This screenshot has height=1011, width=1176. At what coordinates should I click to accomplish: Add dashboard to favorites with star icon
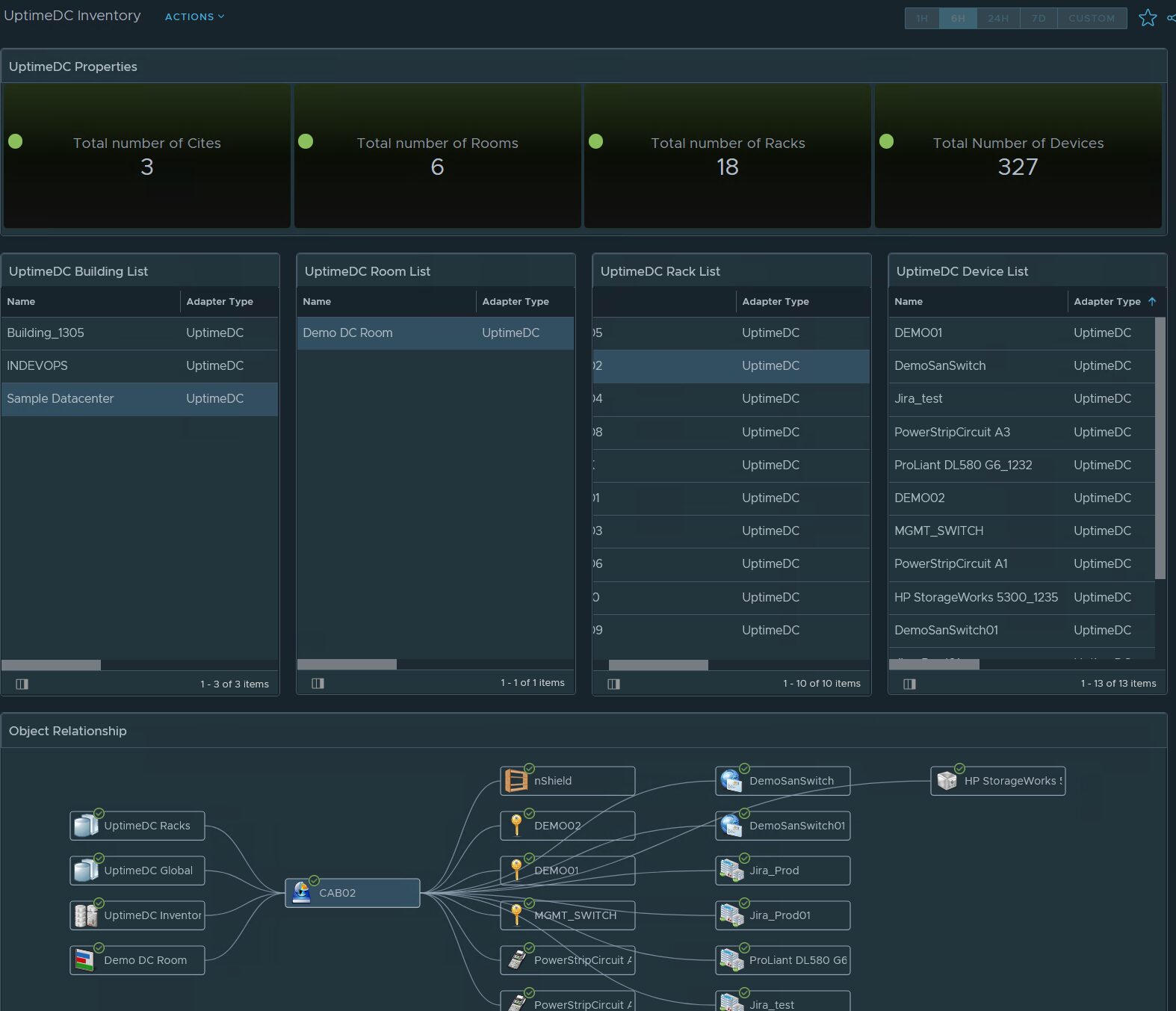pos(1147,18)
